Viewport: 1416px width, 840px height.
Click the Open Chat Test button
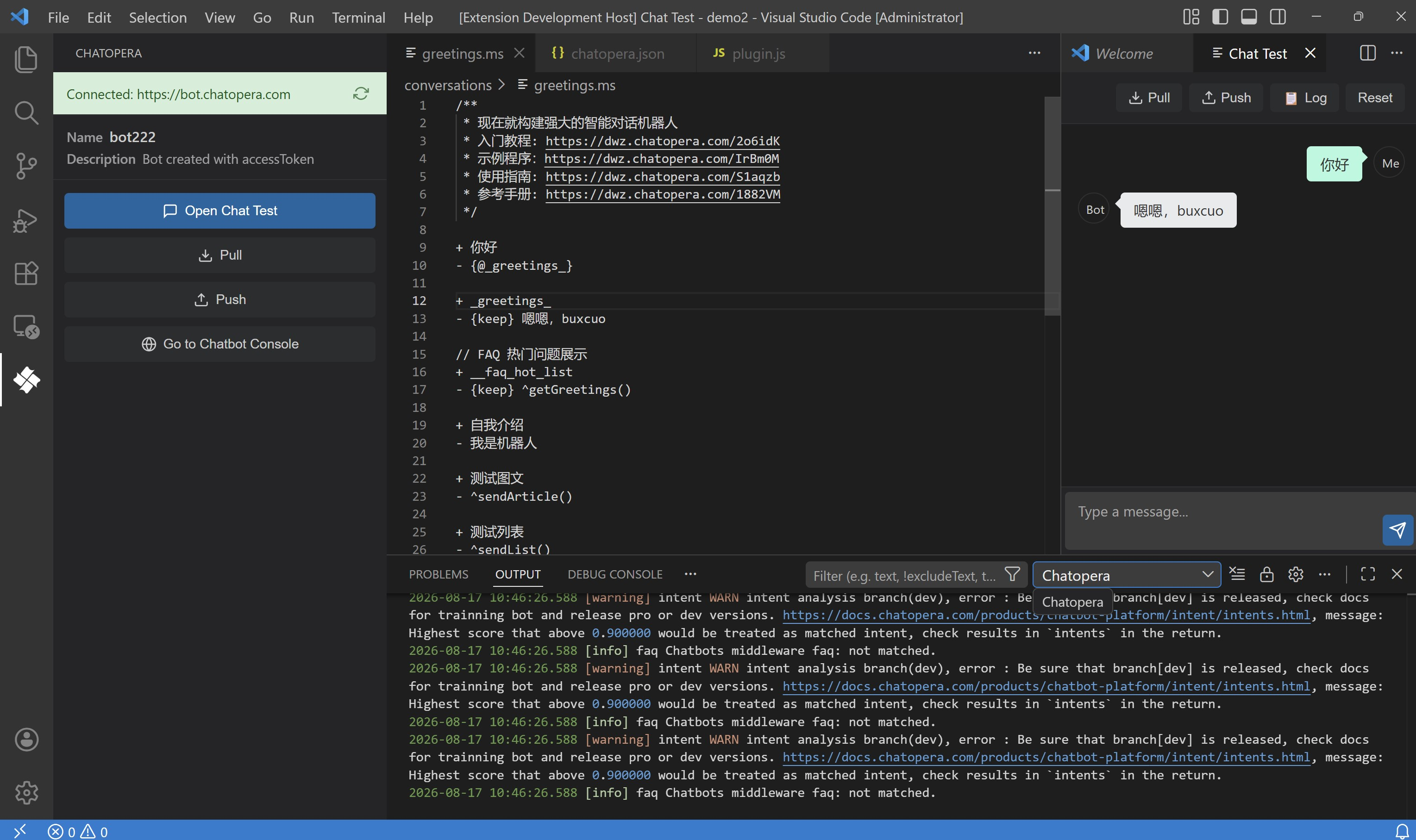point(219,211)
